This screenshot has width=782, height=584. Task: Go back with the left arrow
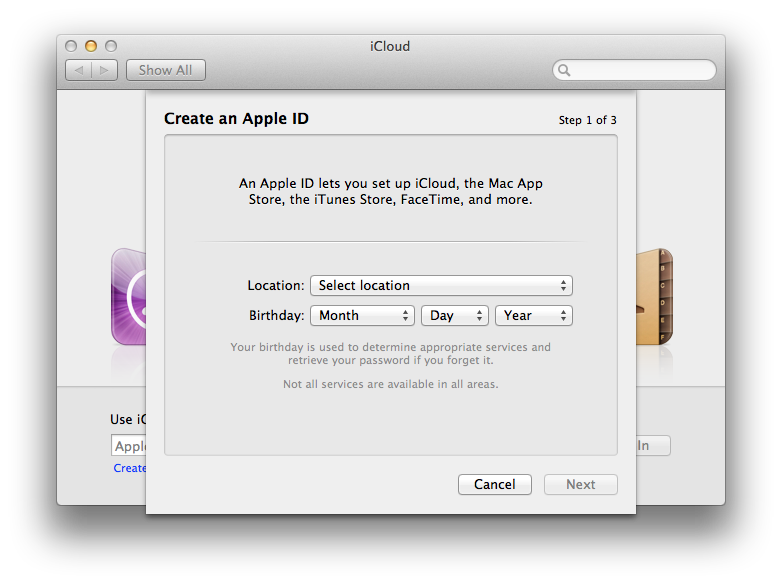pyautogui.click(x=78, y=70)
